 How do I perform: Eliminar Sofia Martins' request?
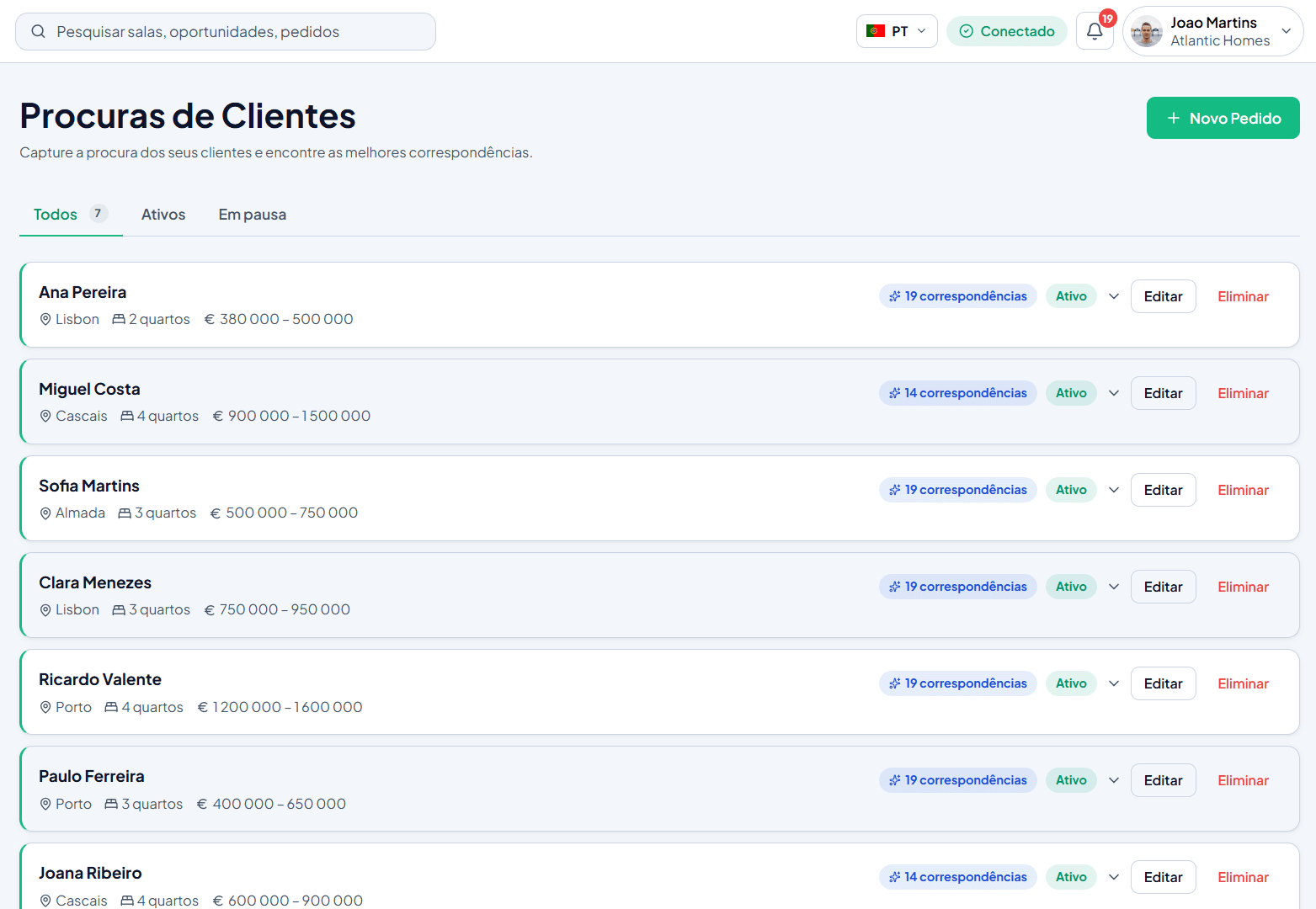(1243, 490)
